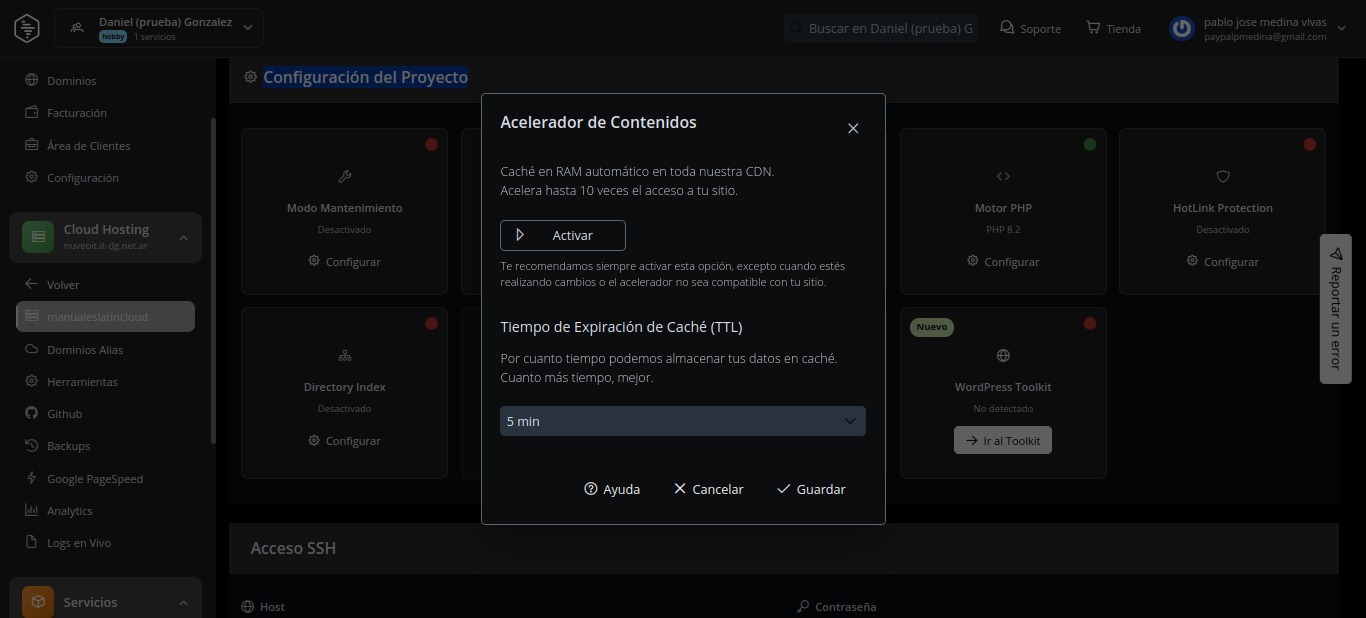1366x618 pixels.
Task: Collapse the Cloud Hosting sidebar section
Action: pos(183,237)
